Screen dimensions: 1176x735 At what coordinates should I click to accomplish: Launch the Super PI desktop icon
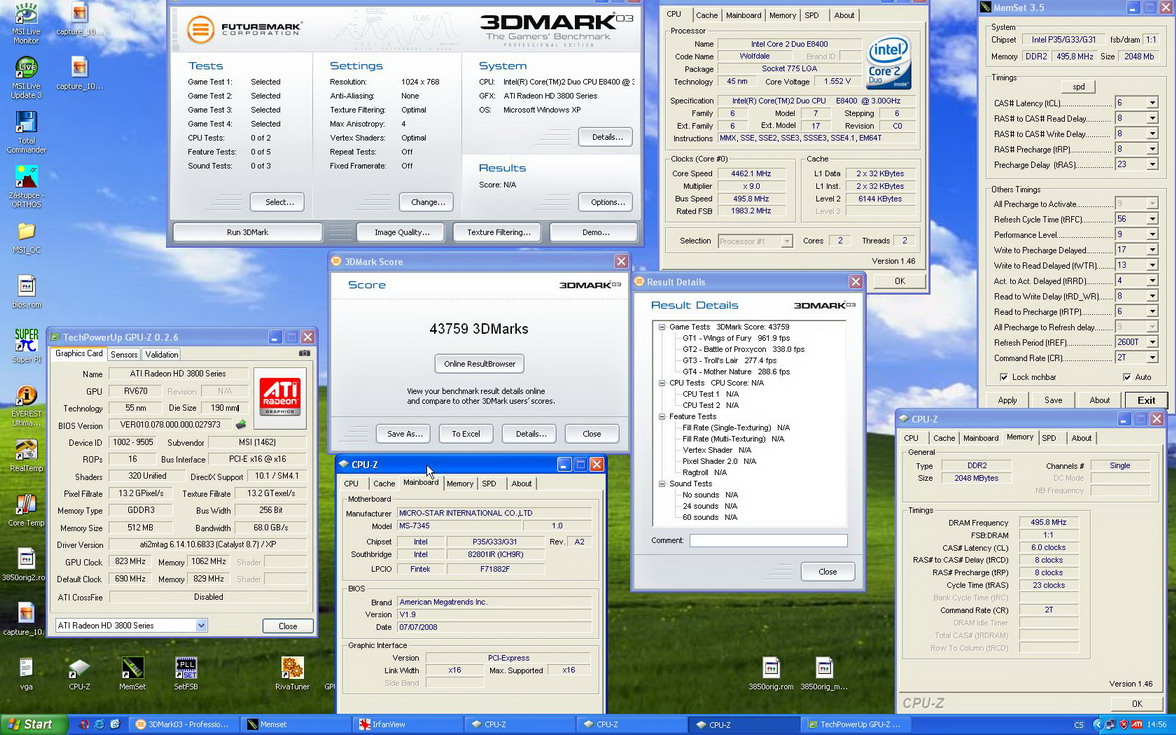click(26, 340)
